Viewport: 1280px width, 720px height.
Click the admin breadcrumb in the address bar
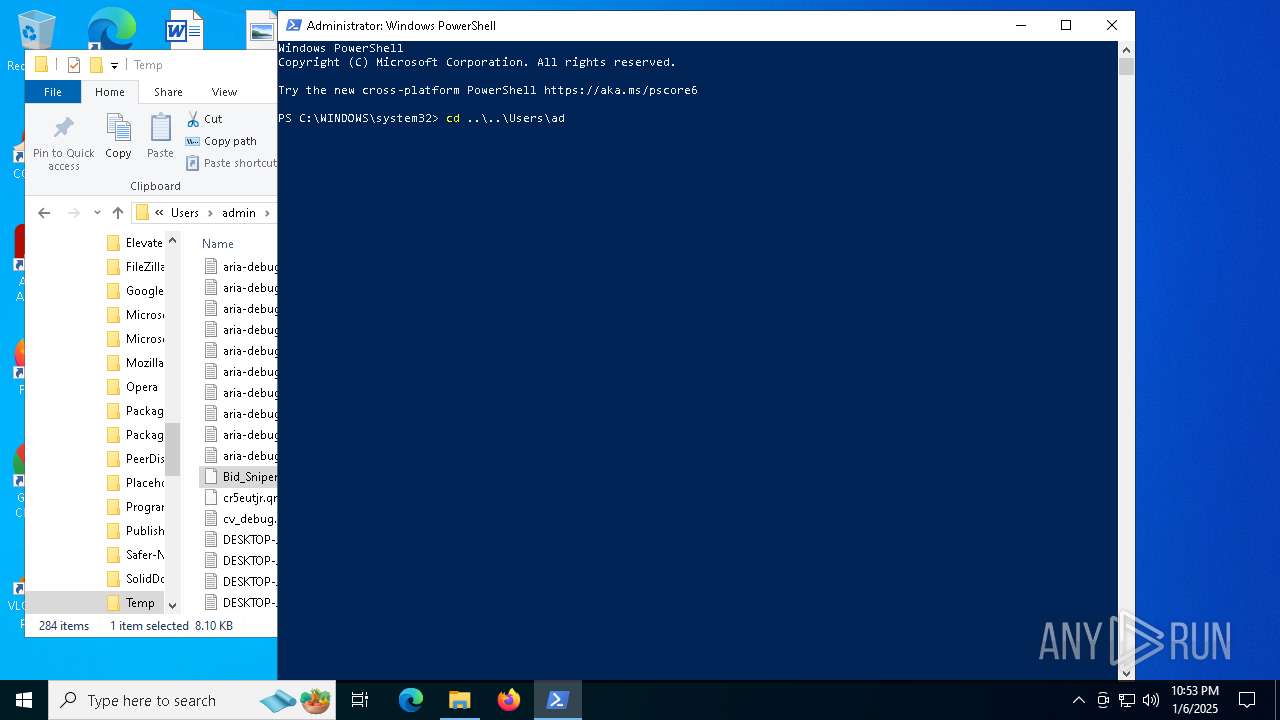(239, 213)
